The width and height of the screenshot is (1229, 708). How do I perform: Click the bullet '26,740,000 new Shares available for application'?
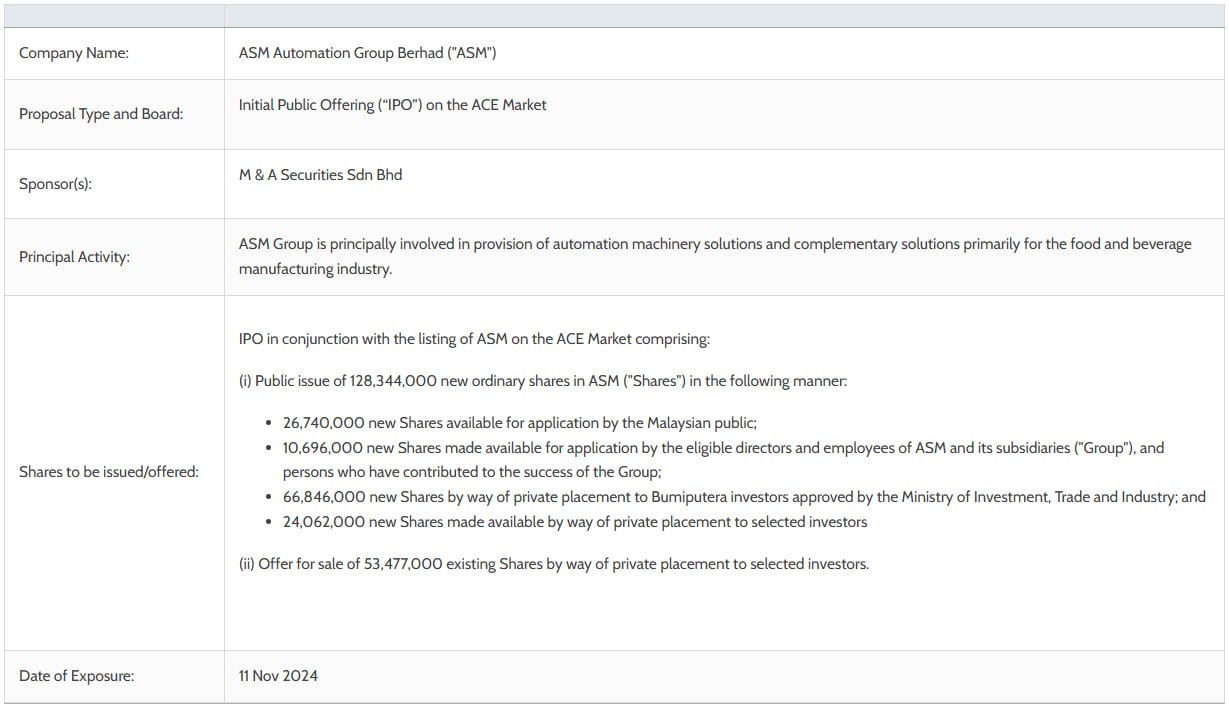coord(520,423)
